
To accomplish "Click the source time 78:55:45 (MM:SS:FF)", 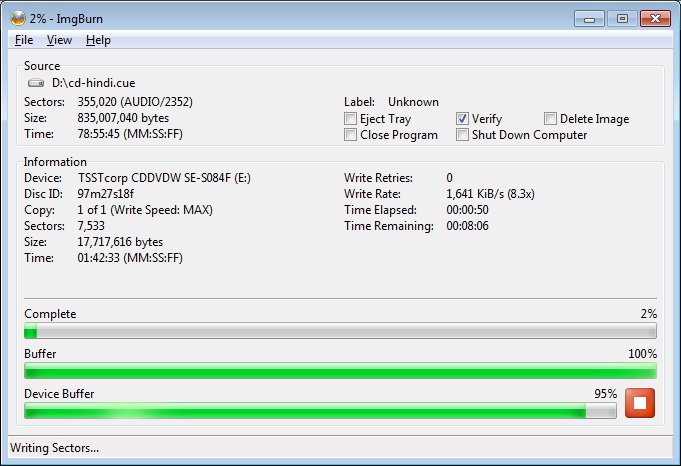I will coord(130,134).
